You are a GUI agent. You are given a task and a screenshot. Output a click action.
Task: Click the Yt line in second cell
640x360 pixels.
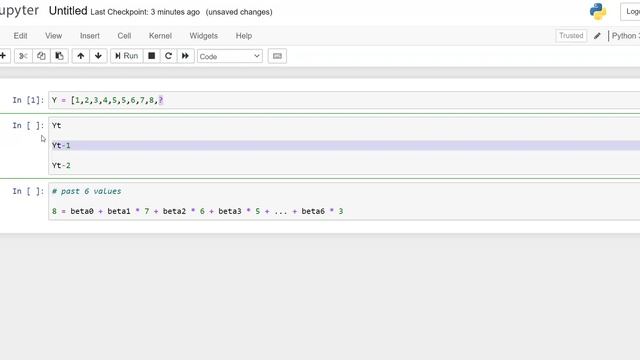coord(56,125)
